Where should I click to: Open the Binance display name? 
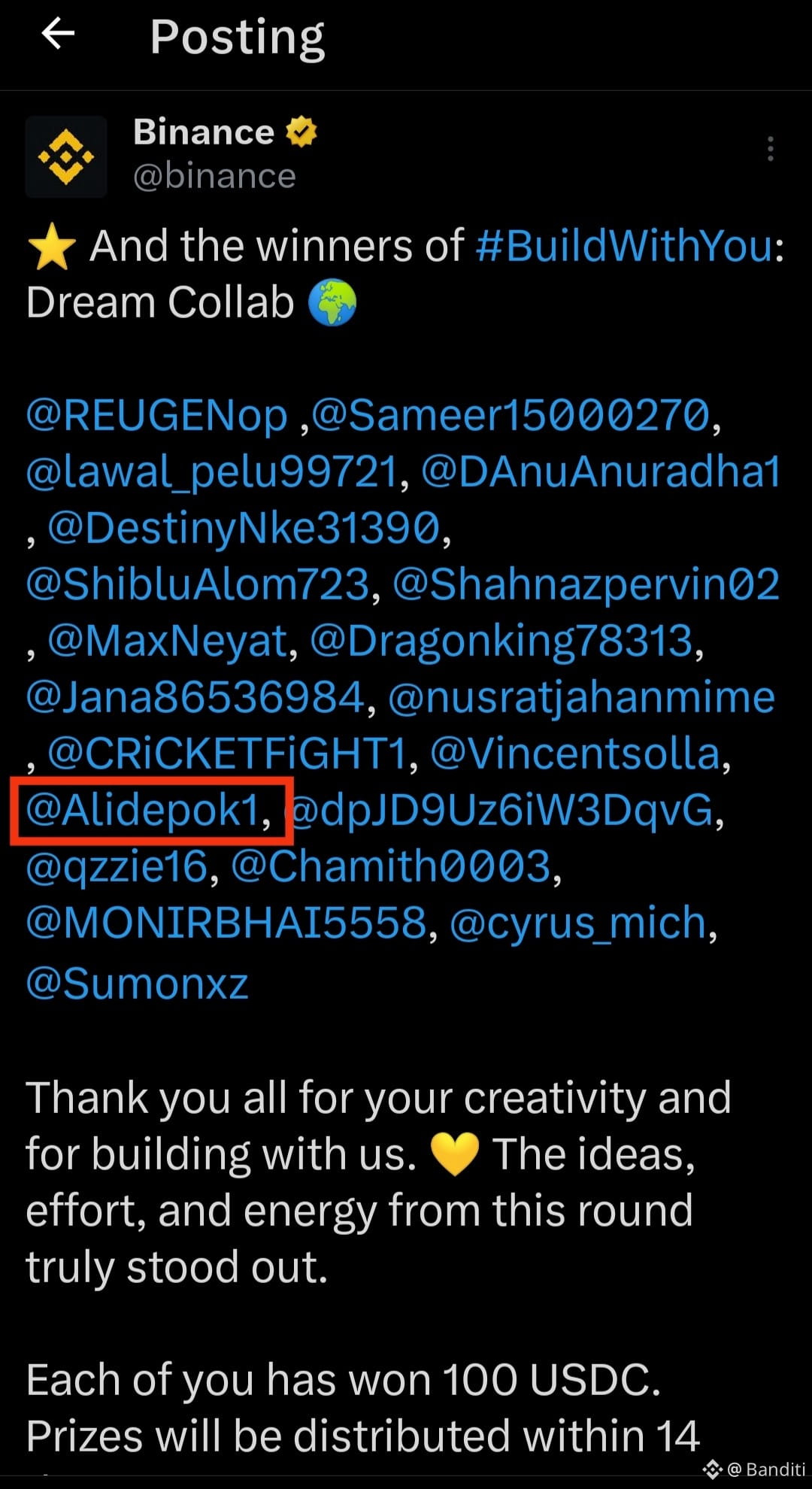[204, 132]
